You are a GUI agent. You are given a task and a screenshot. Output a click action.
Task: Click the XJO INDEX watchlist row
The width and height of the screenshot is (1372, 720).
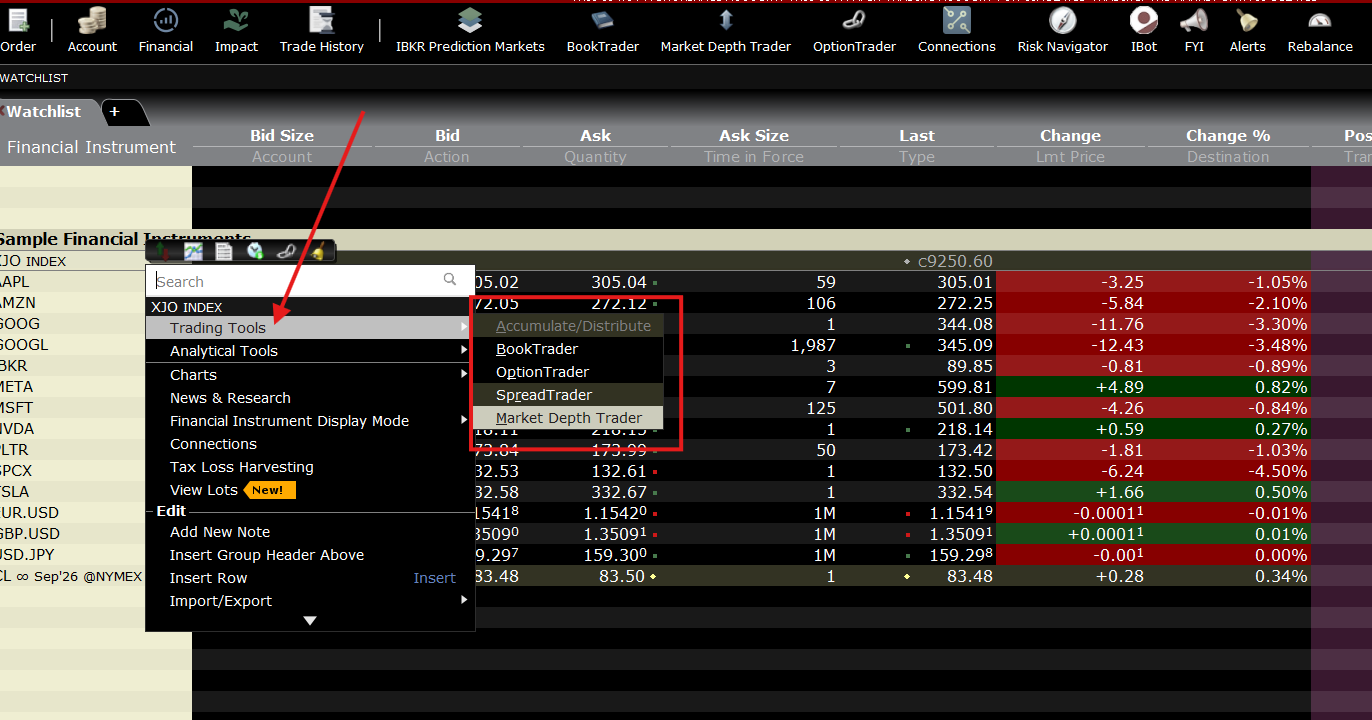(33, 261)
